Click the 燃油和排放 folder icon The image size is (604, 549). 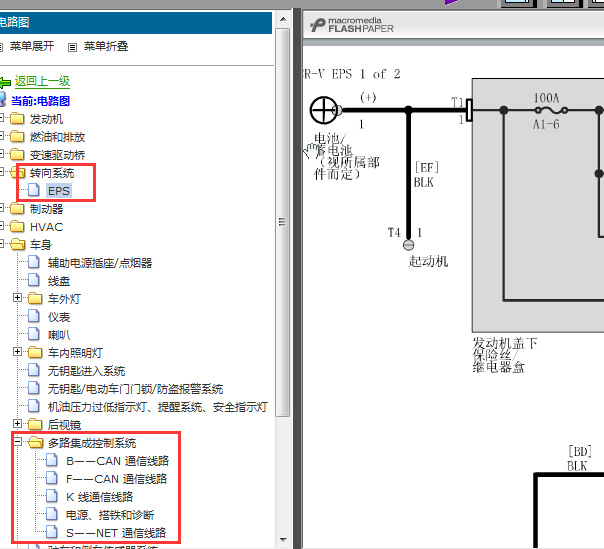[17, 136]
